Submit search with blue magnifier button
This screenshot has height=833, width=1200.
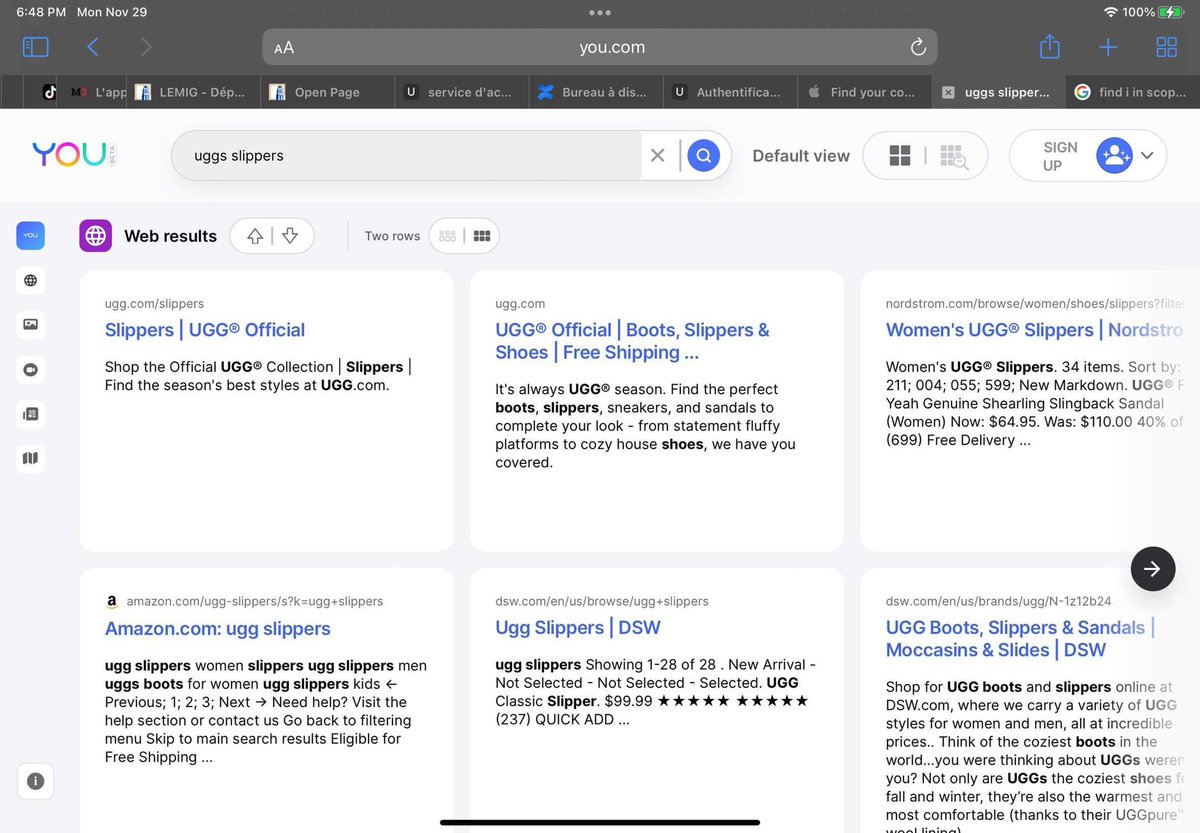click(x=703, y=155)
